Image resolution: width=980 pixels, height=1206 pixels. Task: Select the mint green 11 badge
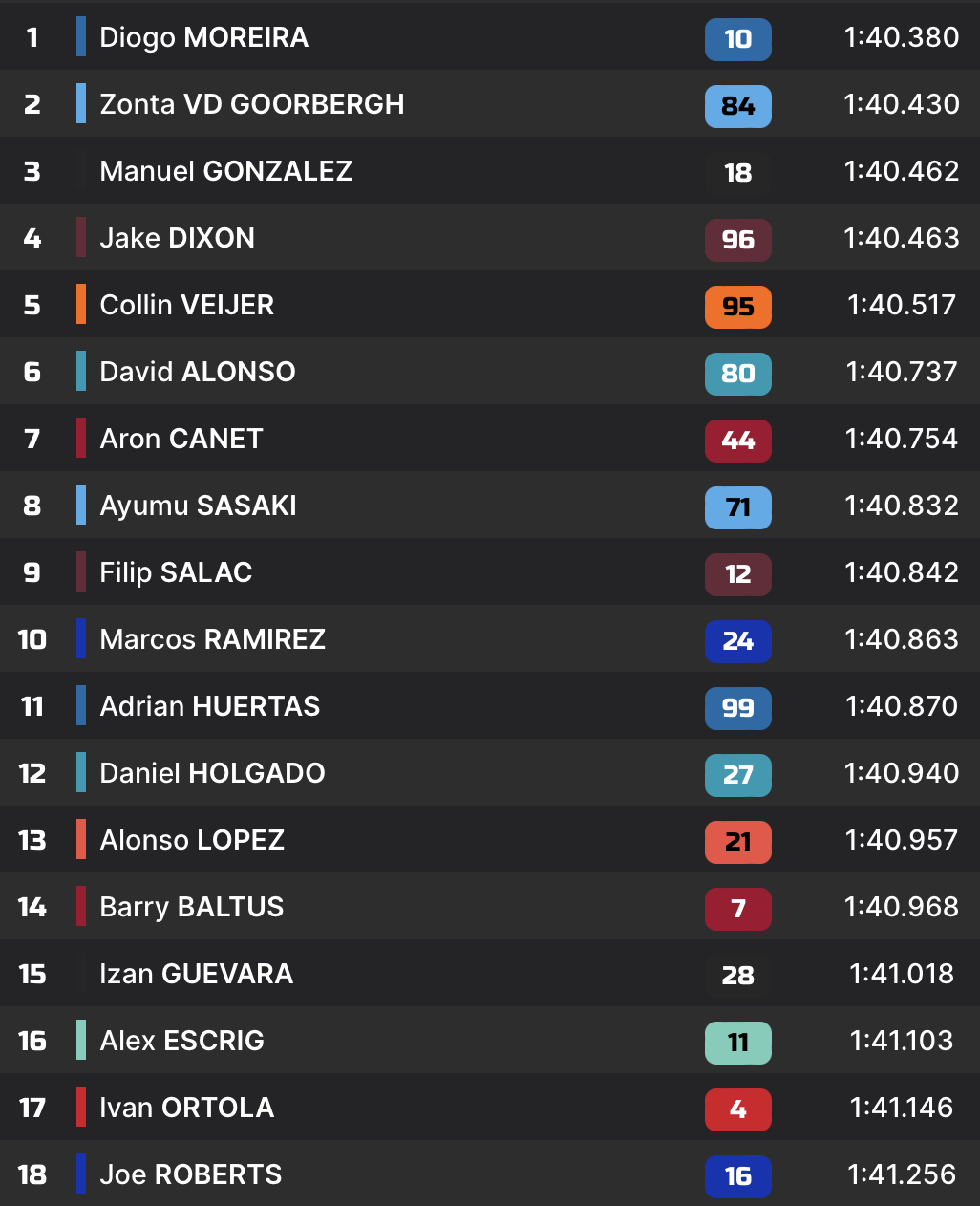pos(737,1043)
